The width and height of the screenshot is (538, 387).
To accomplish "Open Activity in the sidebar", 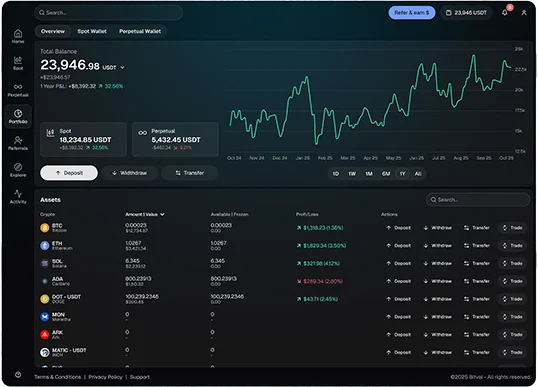I will (18, 197).
